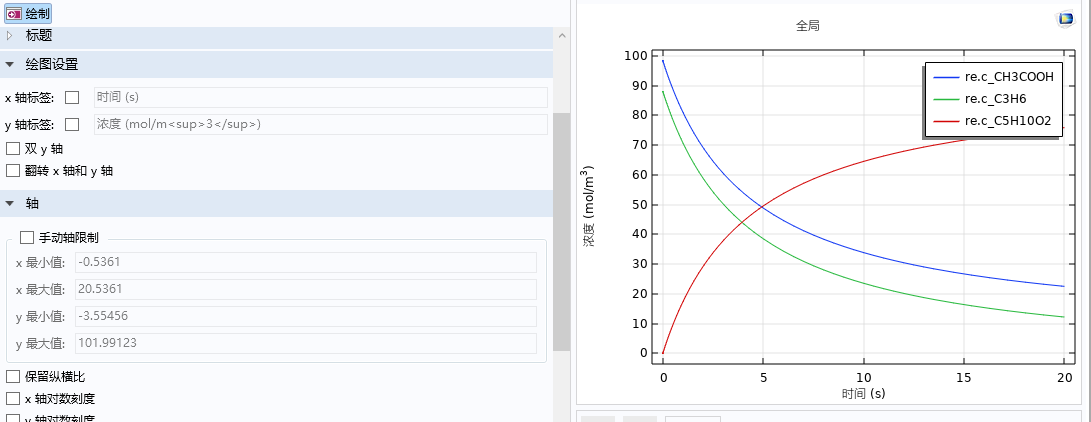Click the red re.c_C5H10O2 legend entry

1007,121
